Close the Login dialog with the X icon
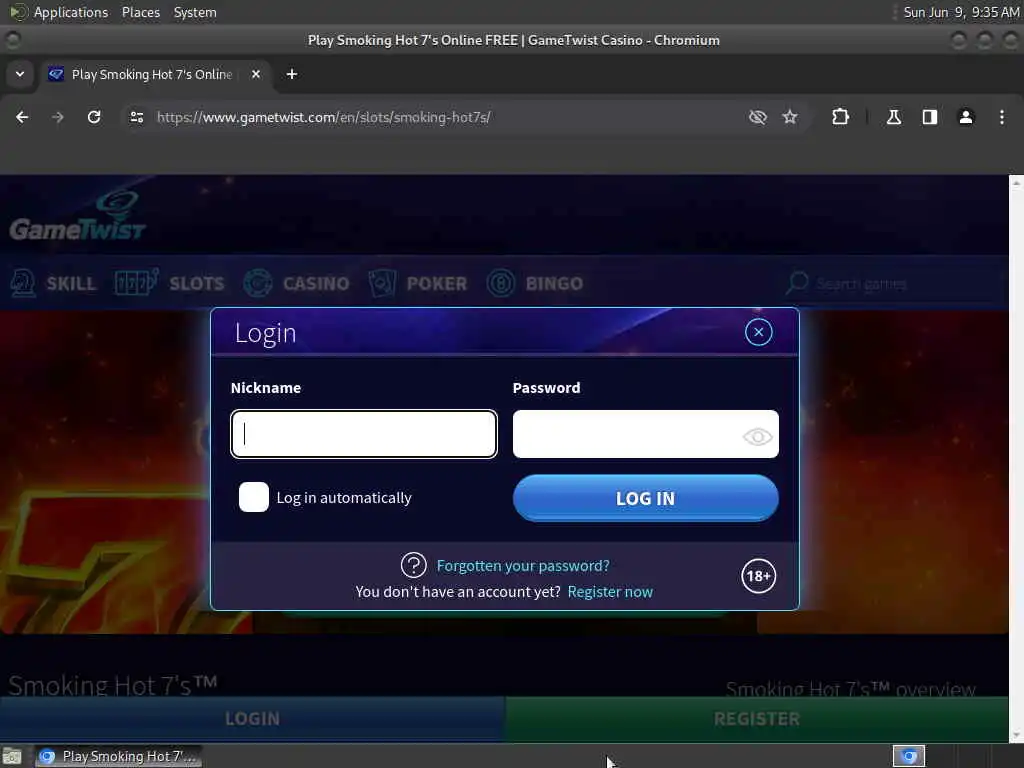This screenshot has height=768, width=1024. pyautogui.click(x=758, y=332)
